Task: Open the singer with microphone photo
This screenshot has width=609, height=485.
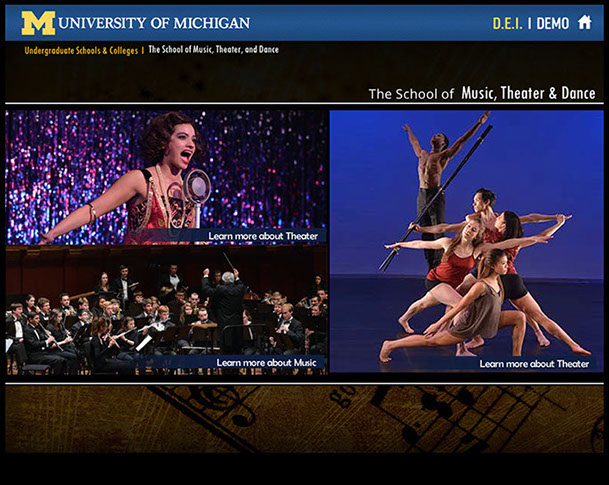Action: [x=166, y=177]
